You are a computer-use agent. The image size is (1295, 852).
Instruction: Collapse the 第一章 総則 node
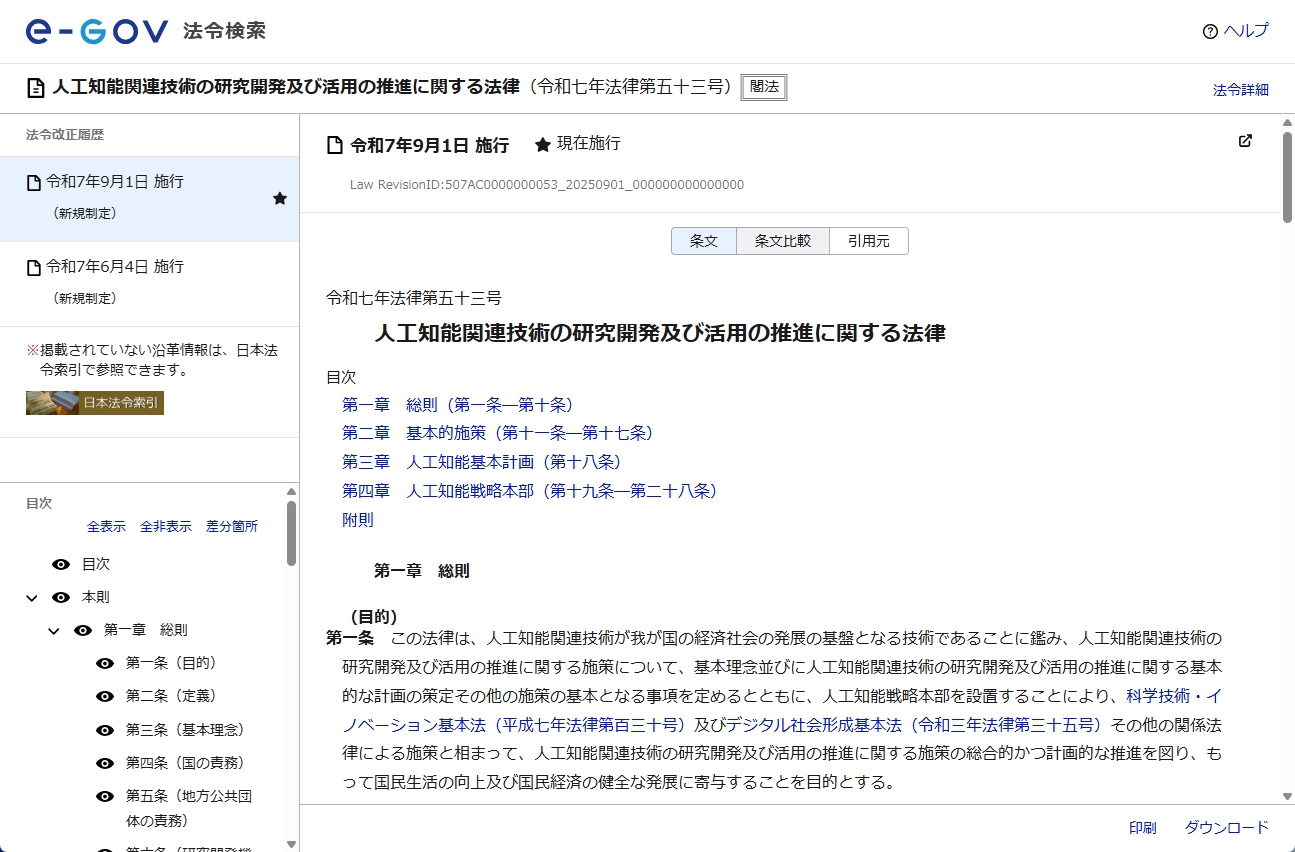(54, 629)
